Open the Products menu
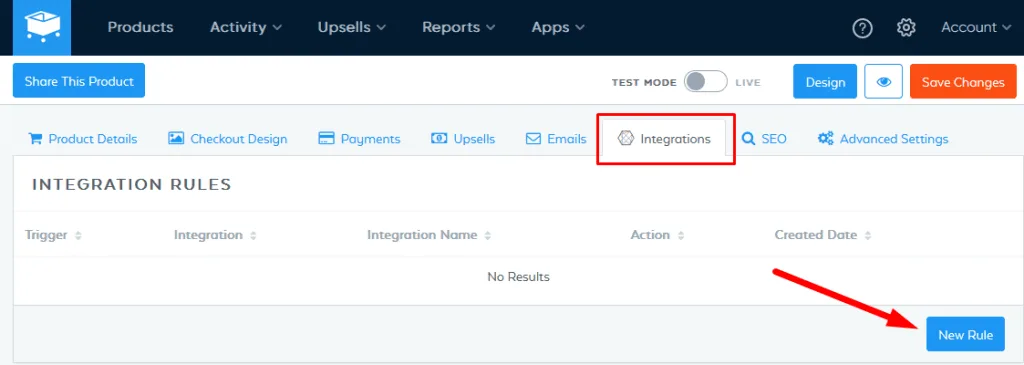 140,27
